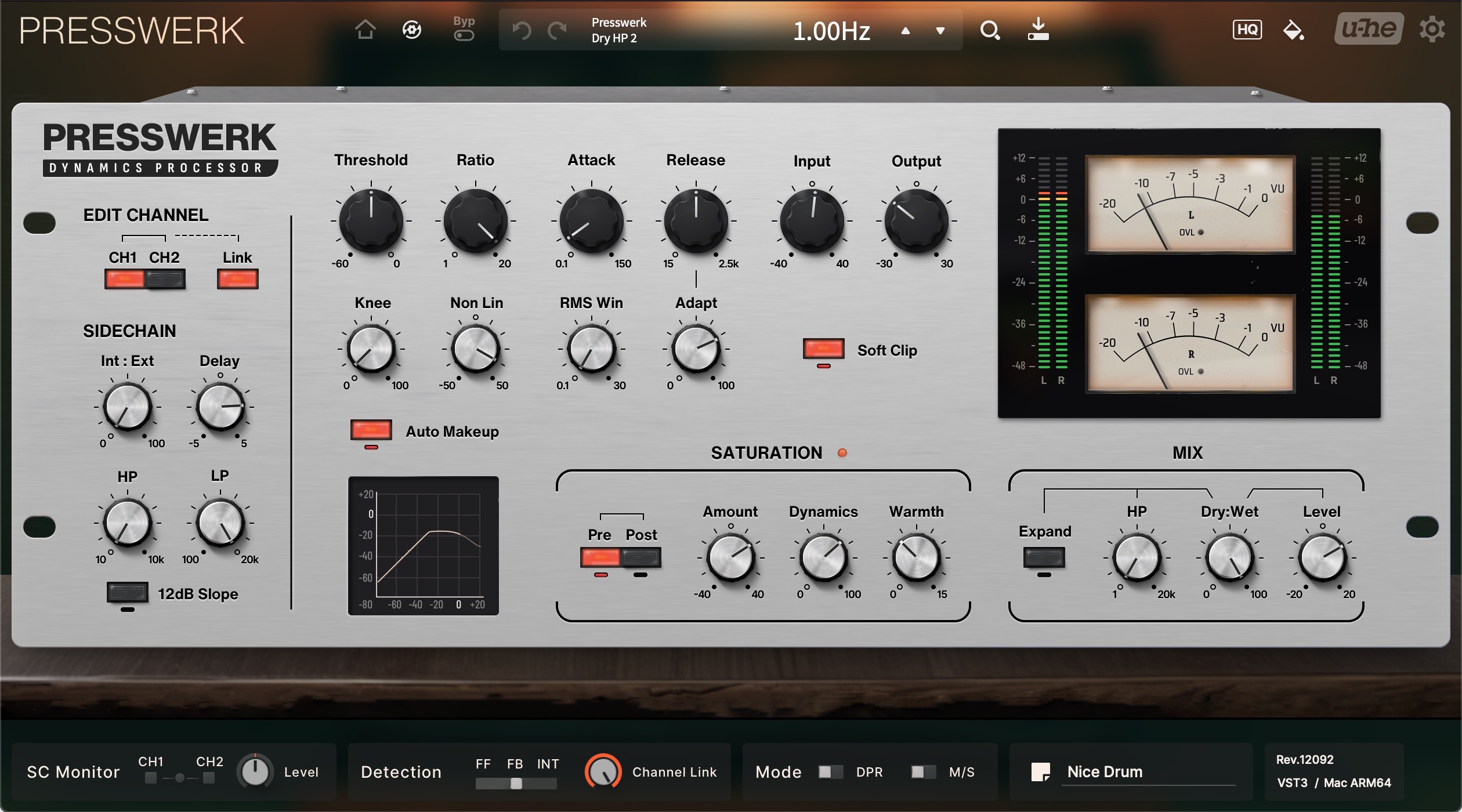Viewport: 1462px width, 812px height.
Task: Click the sidechain Delay knob
Action: (220, 407)
